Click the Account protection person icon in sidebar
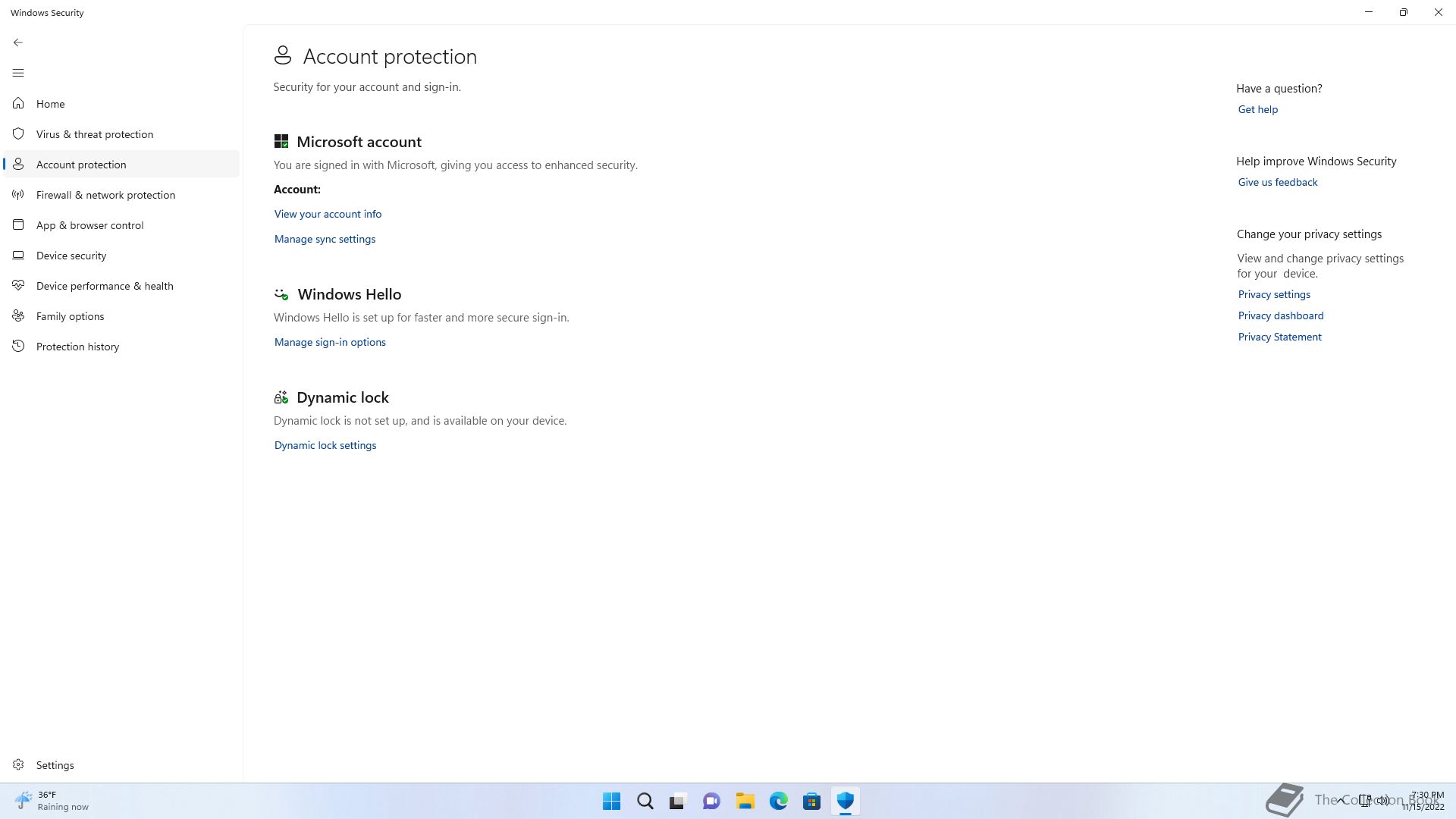The width and height of the screenshot is (1456, 819). [18, 164]
